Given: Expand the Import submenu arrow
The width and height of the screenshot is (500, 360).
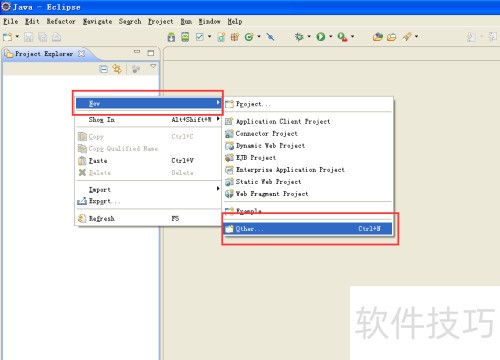Looking at the screenshot, I should tap(218, 189).
